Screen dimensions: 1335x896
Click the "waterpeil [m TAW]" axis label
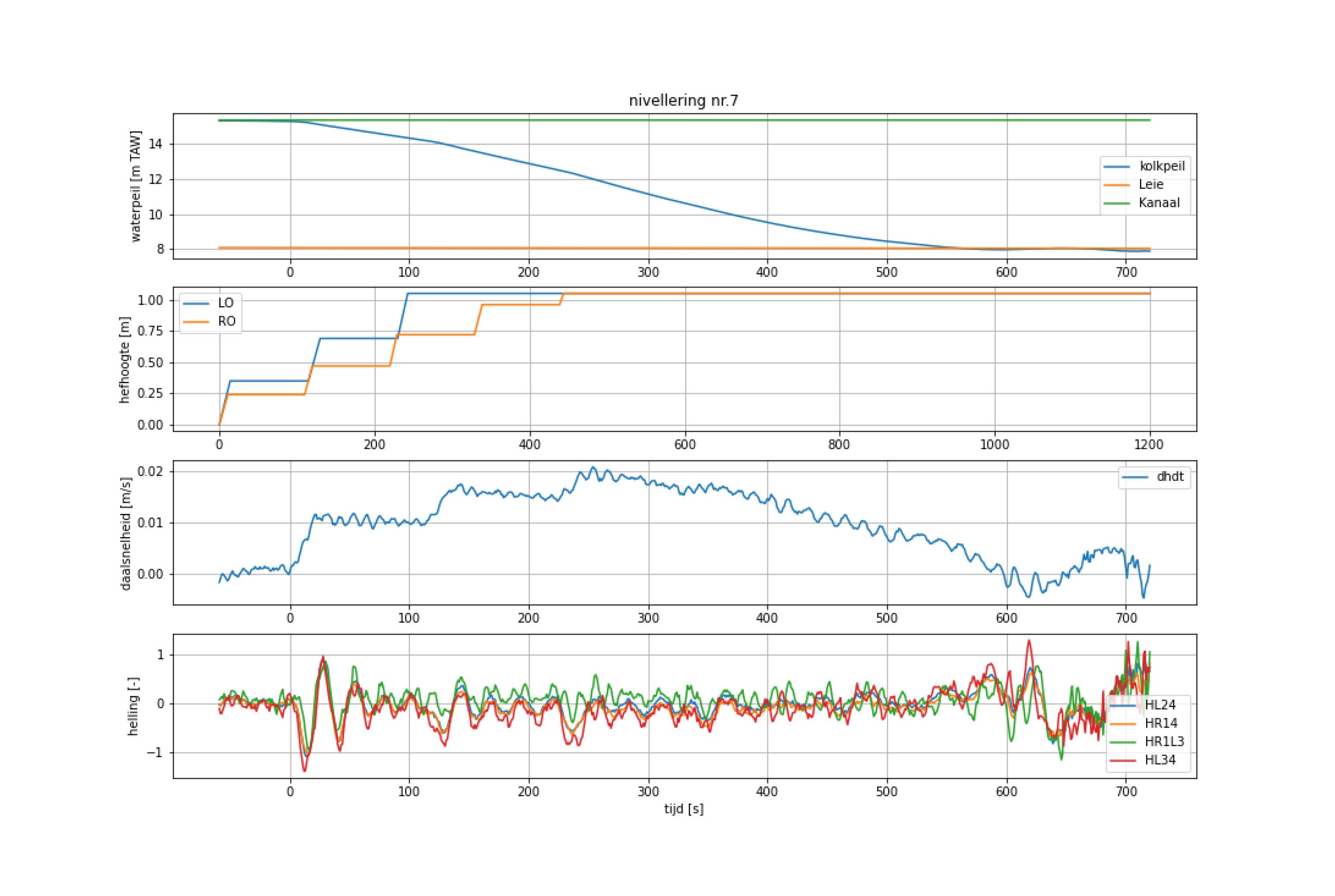click(135, 186)
